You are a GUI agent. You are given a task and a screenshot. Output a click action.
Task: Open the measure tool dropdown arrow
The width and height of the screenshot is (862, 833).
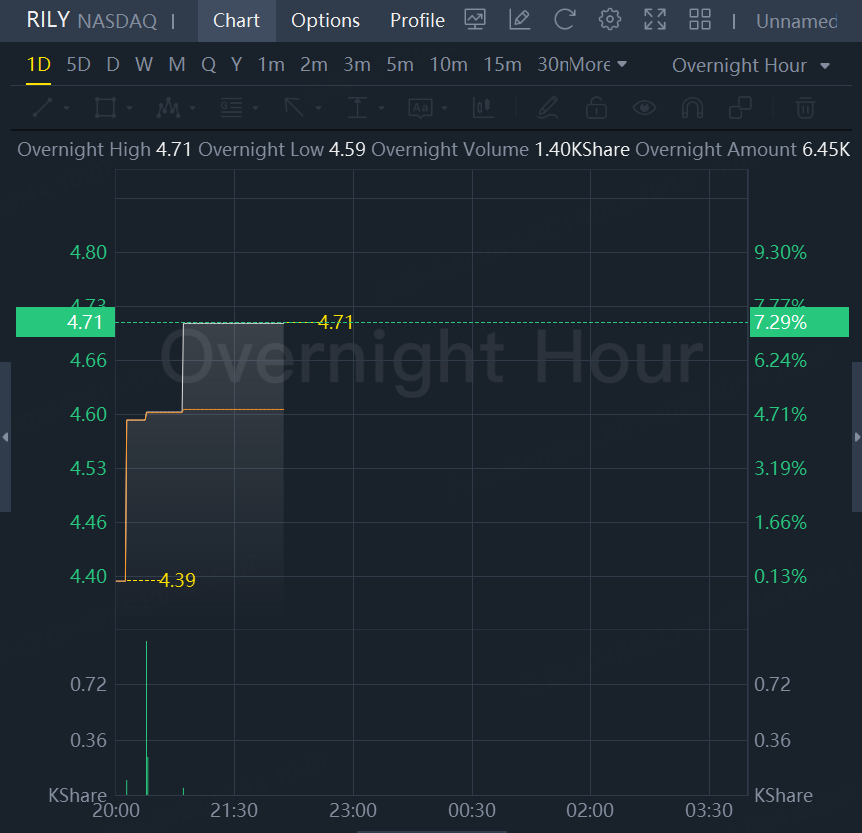pyautogui.click(x=382, y=108)
